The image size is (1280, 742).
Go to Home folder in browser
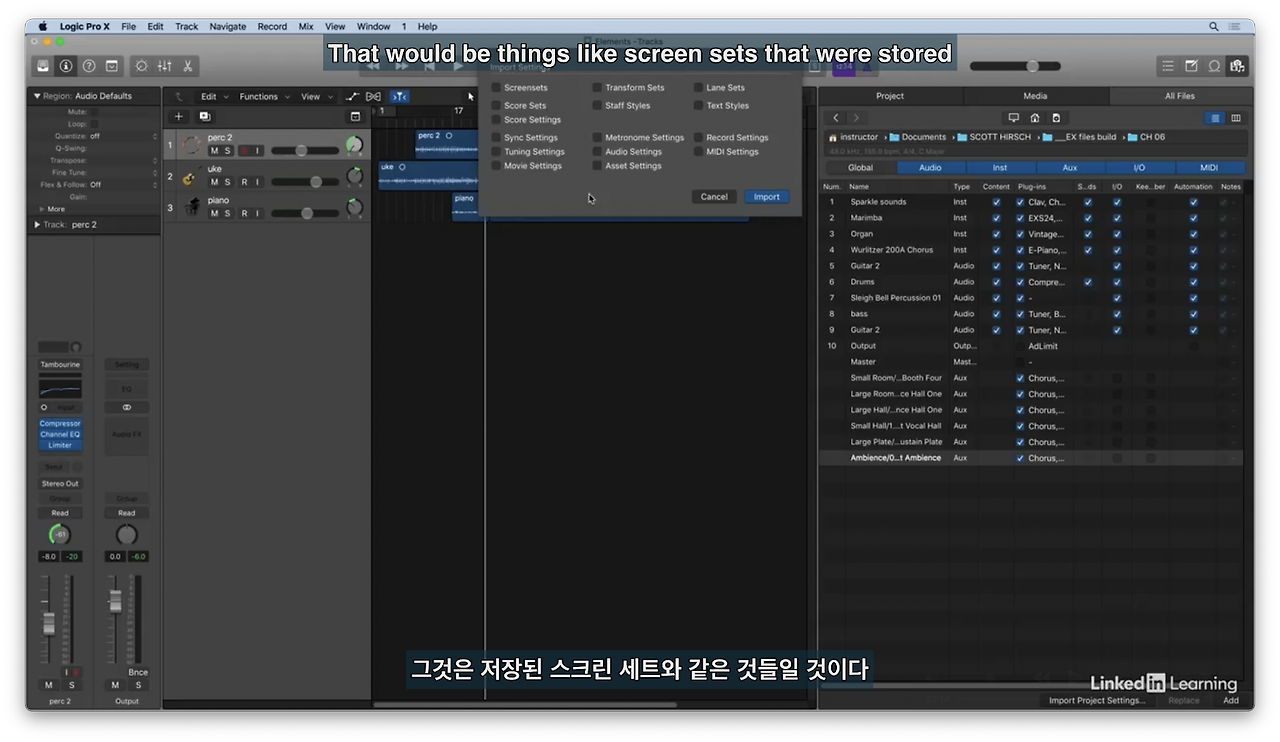pos(1035,118)
